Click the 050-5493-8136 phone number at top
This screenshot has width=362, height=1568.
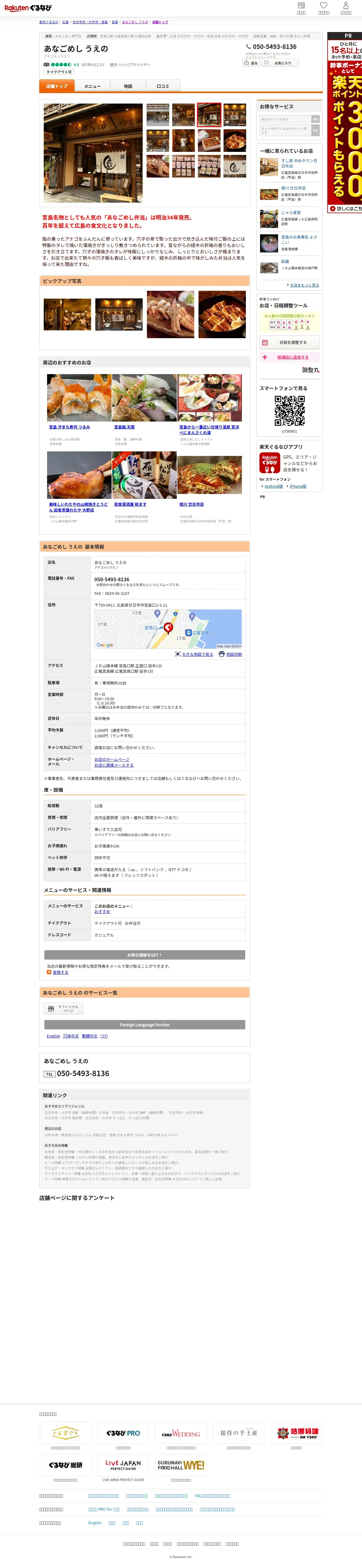pyautogui.click(x=275, y=47)
